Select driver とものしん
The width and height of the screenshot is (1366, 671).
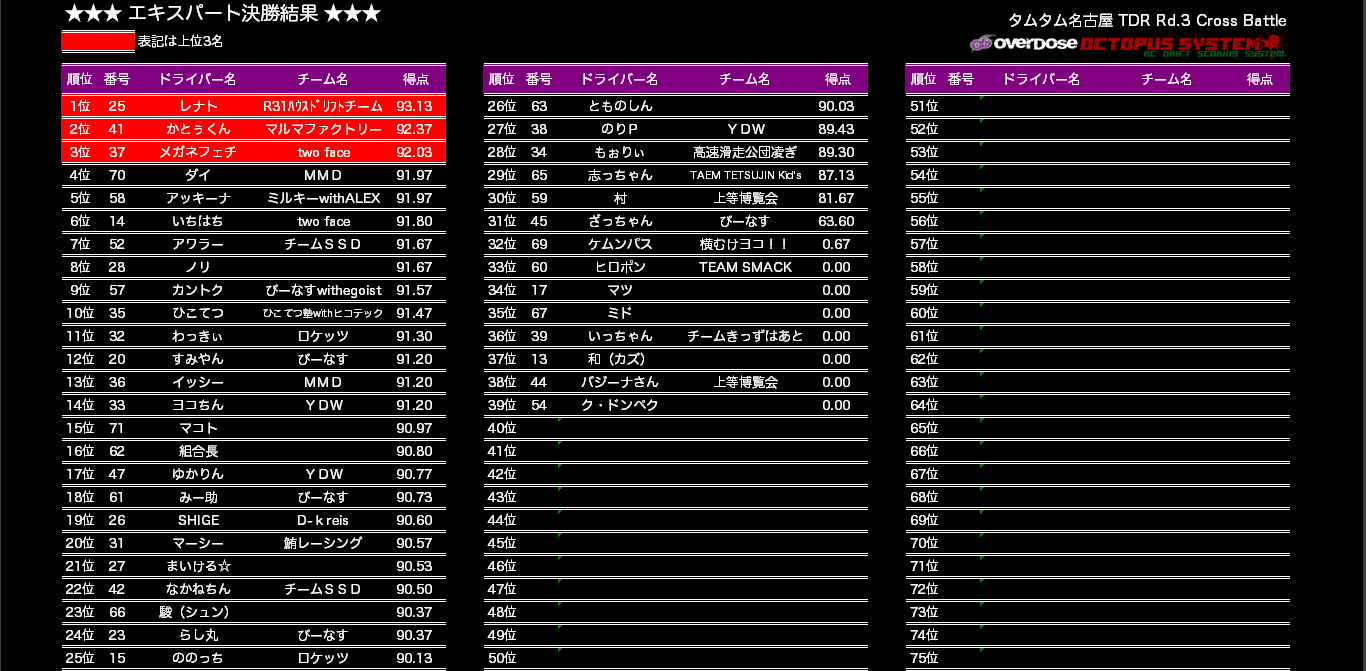point(619,106)
